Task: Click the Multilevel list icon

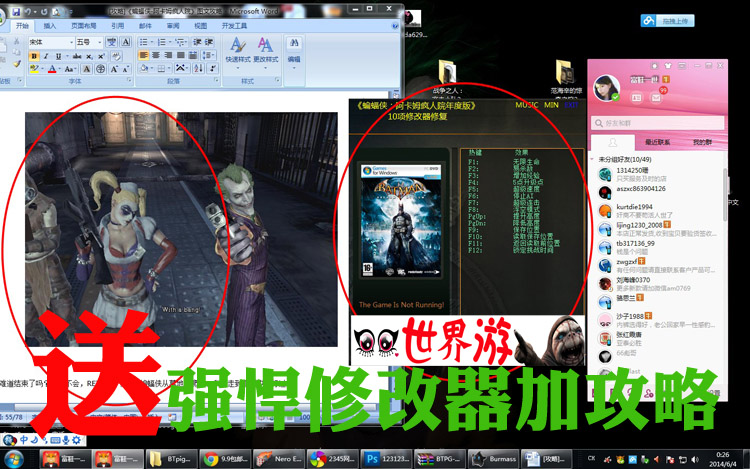Action: (180, 42)
